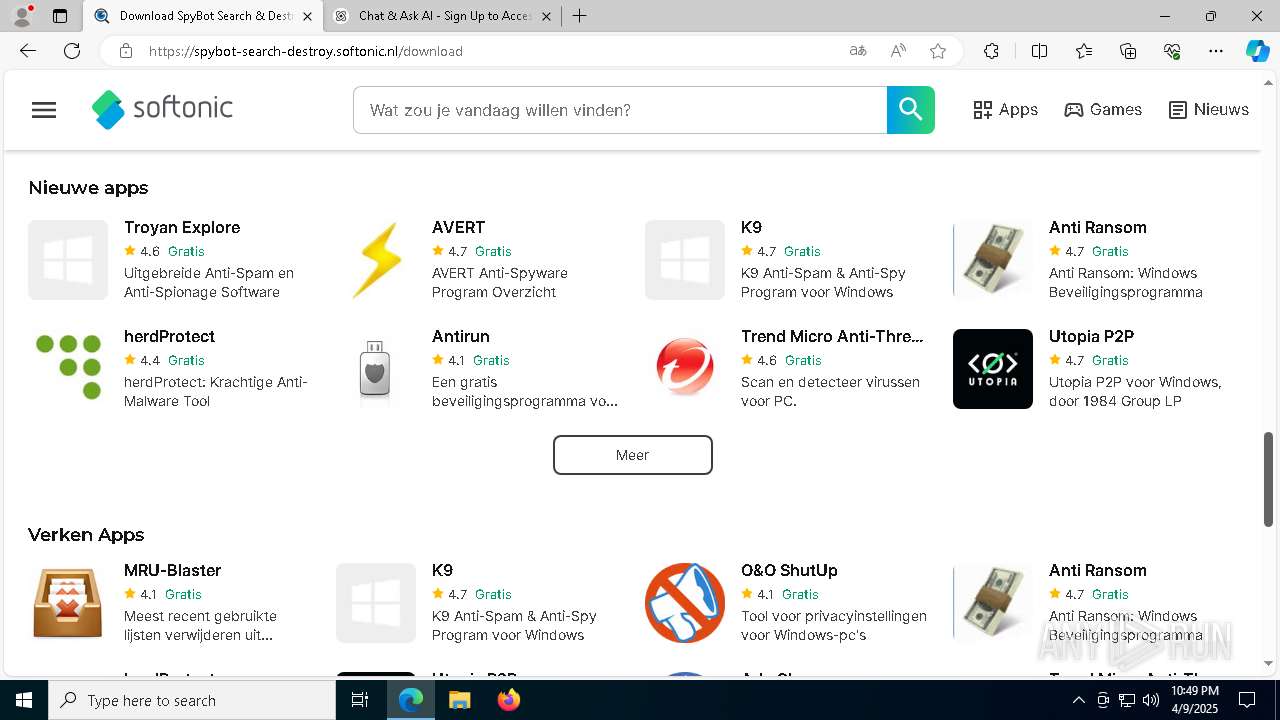
Task: Open the Copilot icon
Action: pyautogui.click(x=1257, y=51)
